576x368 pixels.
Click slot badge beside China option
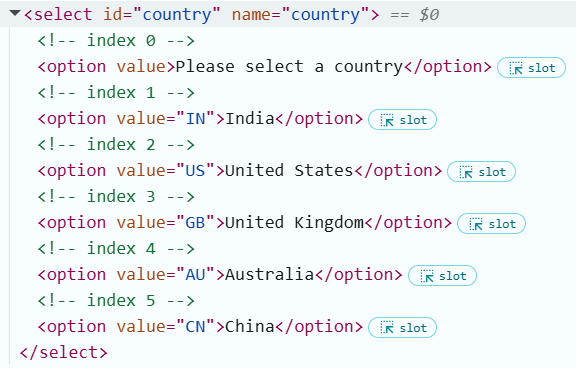pyautogui.click(x=402, y=328)
